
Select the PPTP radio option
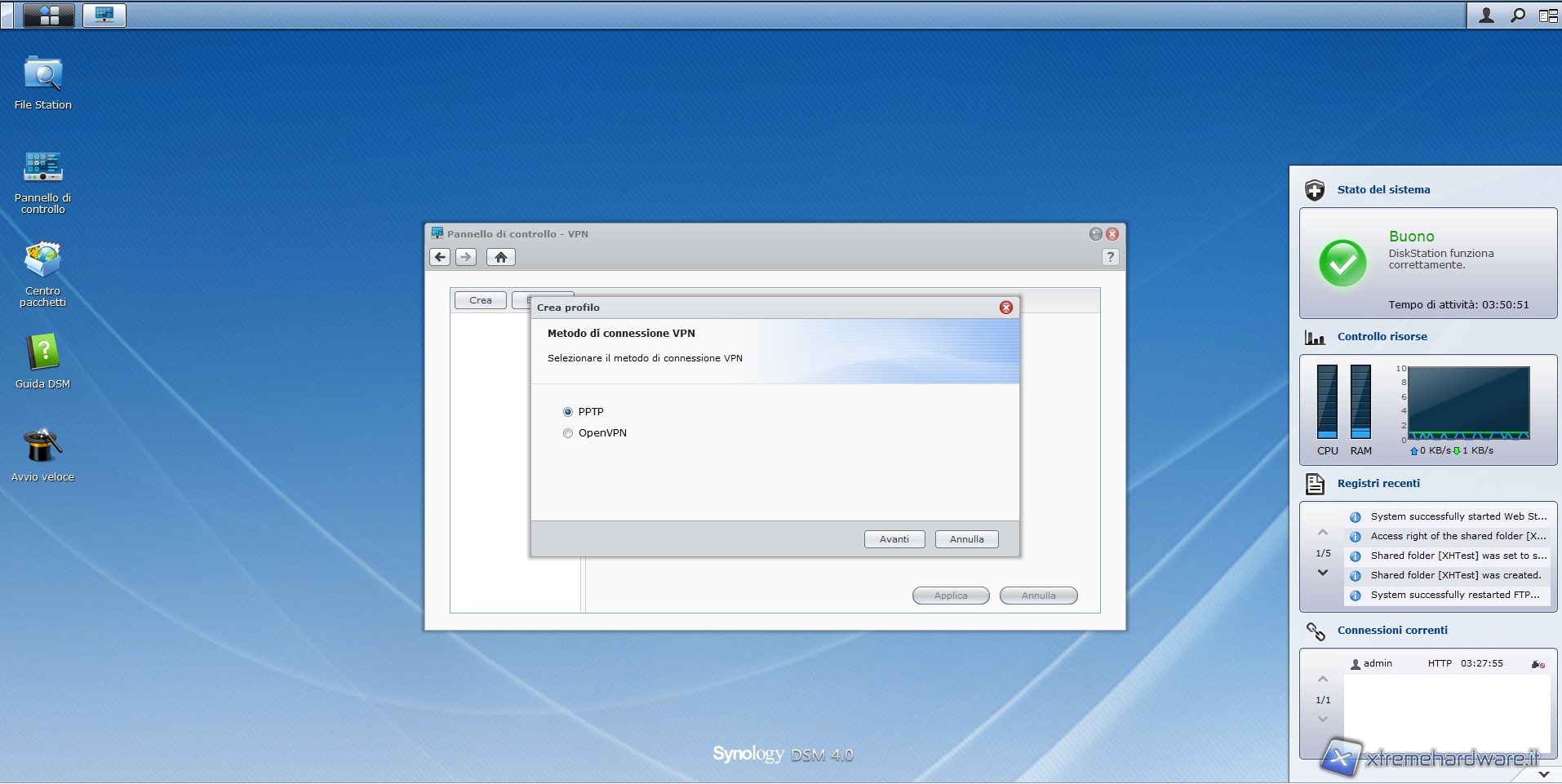(568, 412)
